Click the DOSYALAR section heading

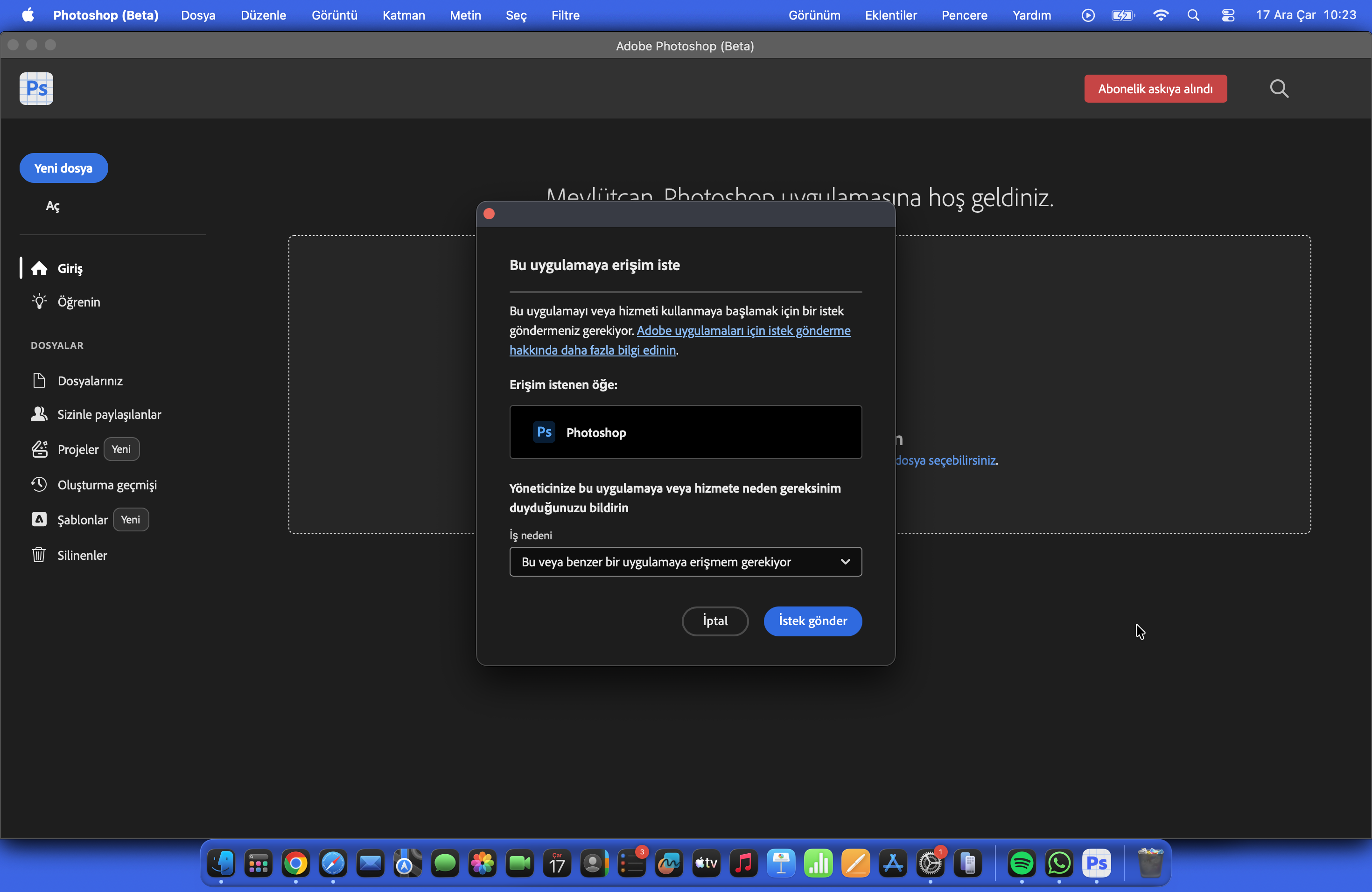(57, 345)
